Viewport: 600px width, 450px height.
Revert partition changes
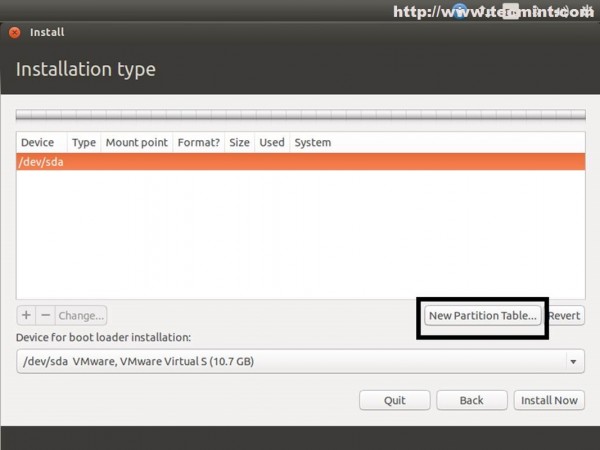click(565, 316)
